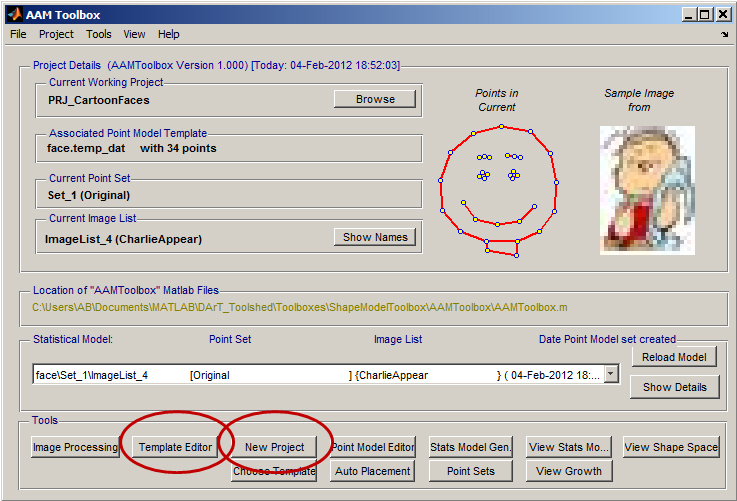
Task: Click the face point model plot
Action: click(498, 190)
